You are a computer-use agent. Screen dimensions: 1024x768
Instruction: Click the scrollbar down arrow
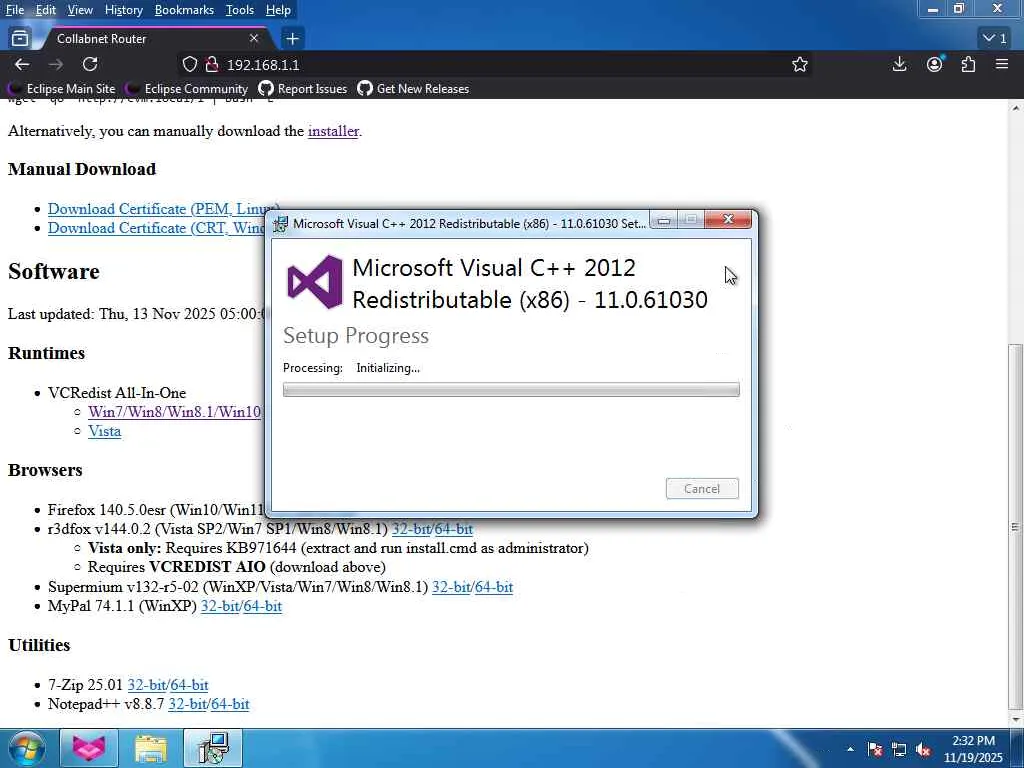tap(1016, 718)
